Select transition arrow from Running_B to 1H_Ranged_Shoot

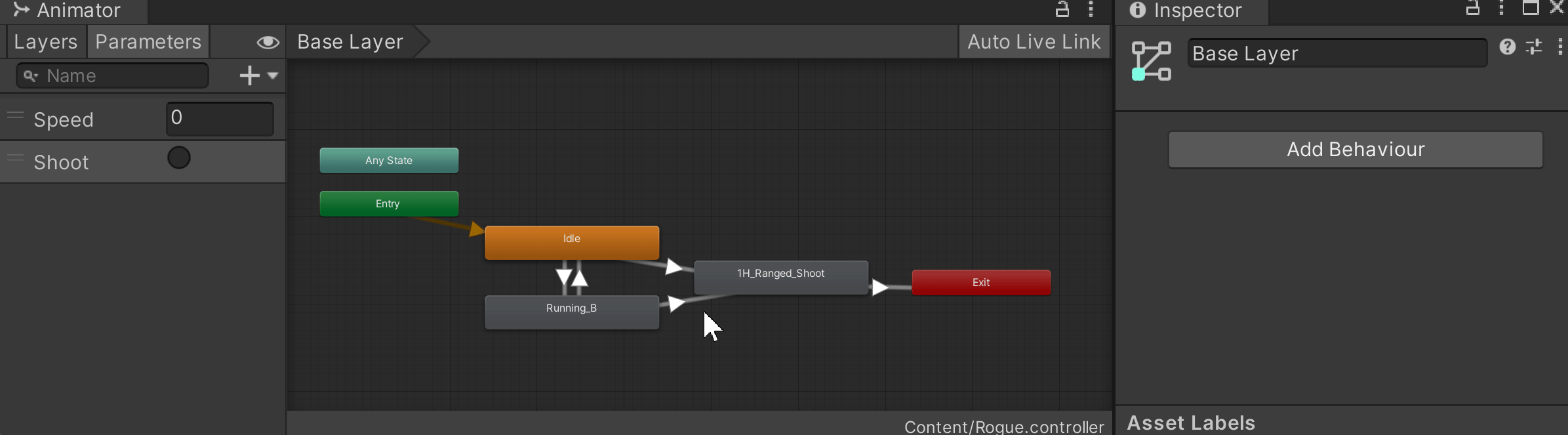(x=676, y=303)
